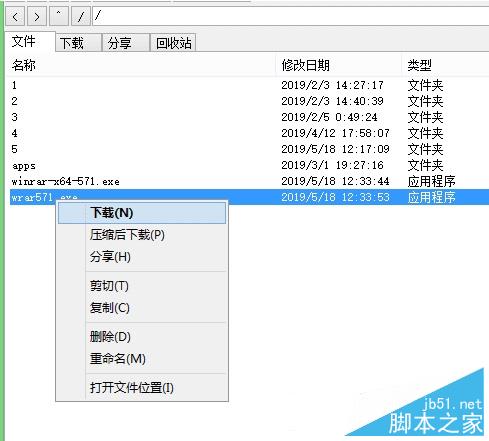Switch to the 下载 tab

tap(79, 43)
